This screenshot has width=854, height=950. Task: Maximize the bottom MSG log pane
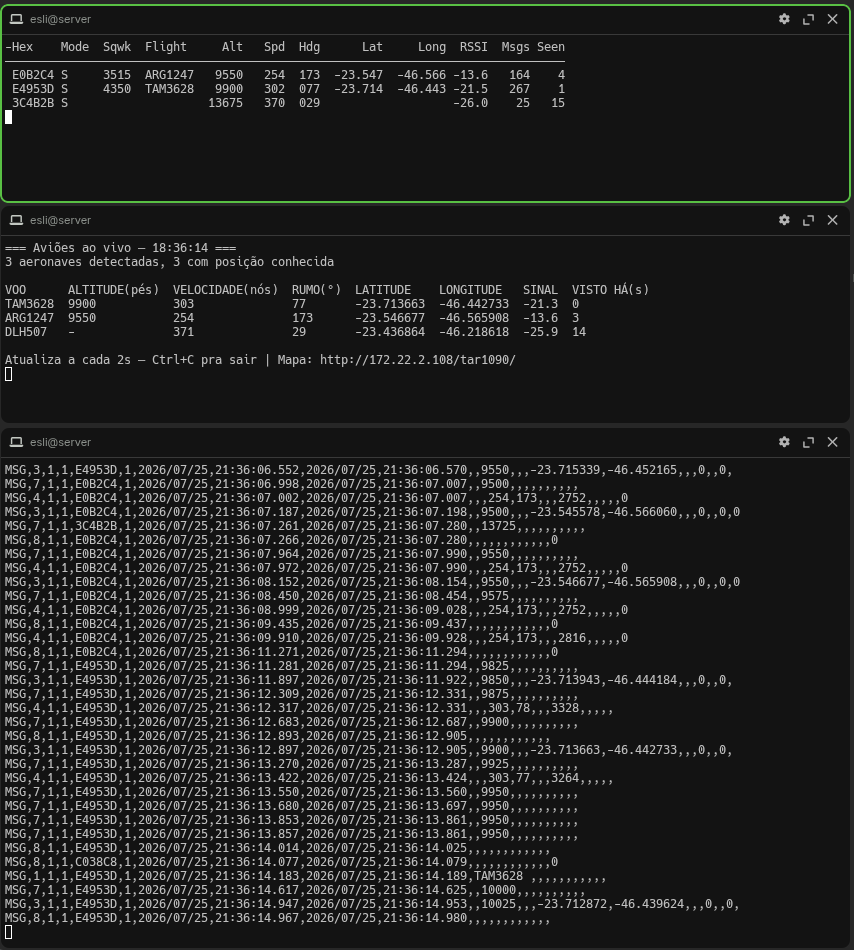coord(808,442)
